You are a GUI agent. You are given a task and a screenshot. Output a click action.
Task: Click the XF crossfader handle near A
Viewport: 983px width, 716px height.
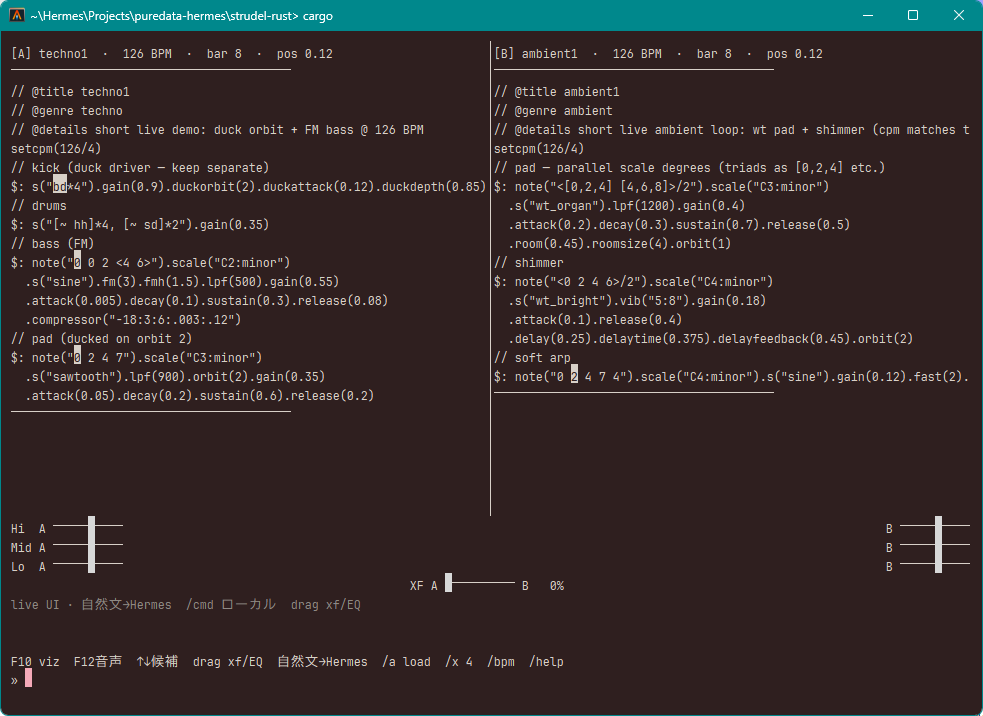pyautogui.click(x=448, y=582)
